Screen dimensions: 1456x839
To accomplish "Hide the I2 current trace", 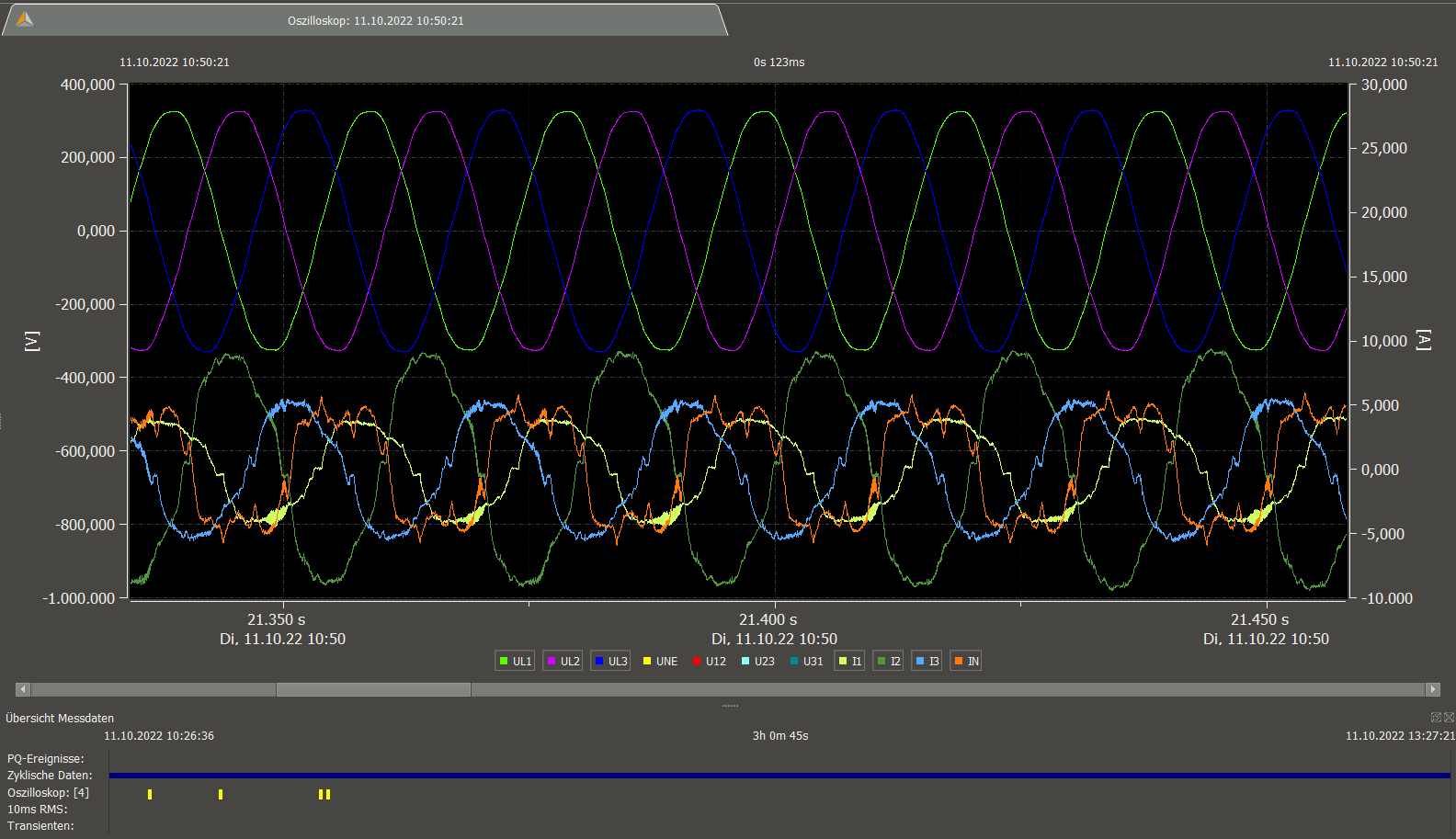I will (x=888, y=661).
